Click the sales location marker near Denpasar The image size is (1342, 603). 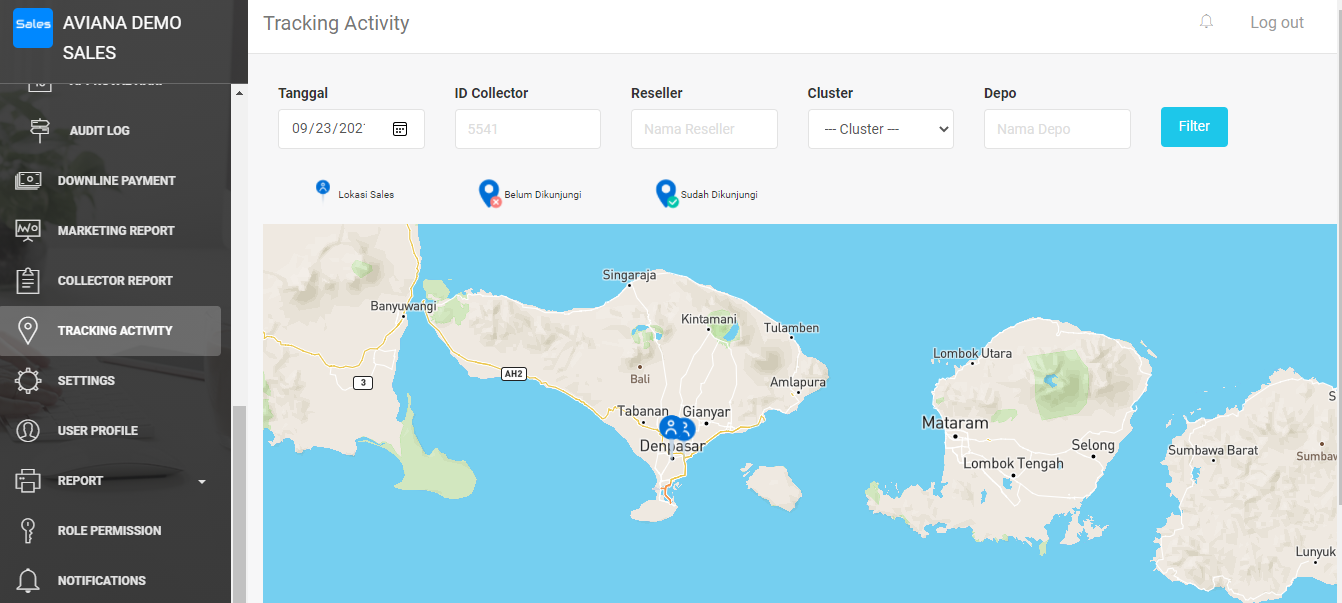click(672, 428)
